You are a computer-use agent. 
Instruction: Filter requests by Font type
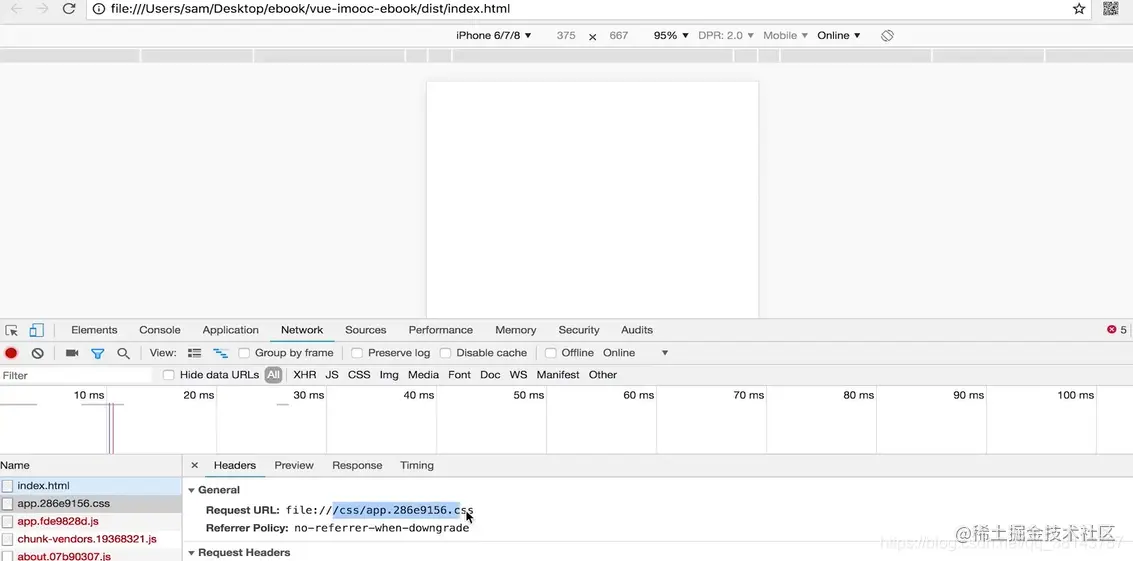point(459,374)
